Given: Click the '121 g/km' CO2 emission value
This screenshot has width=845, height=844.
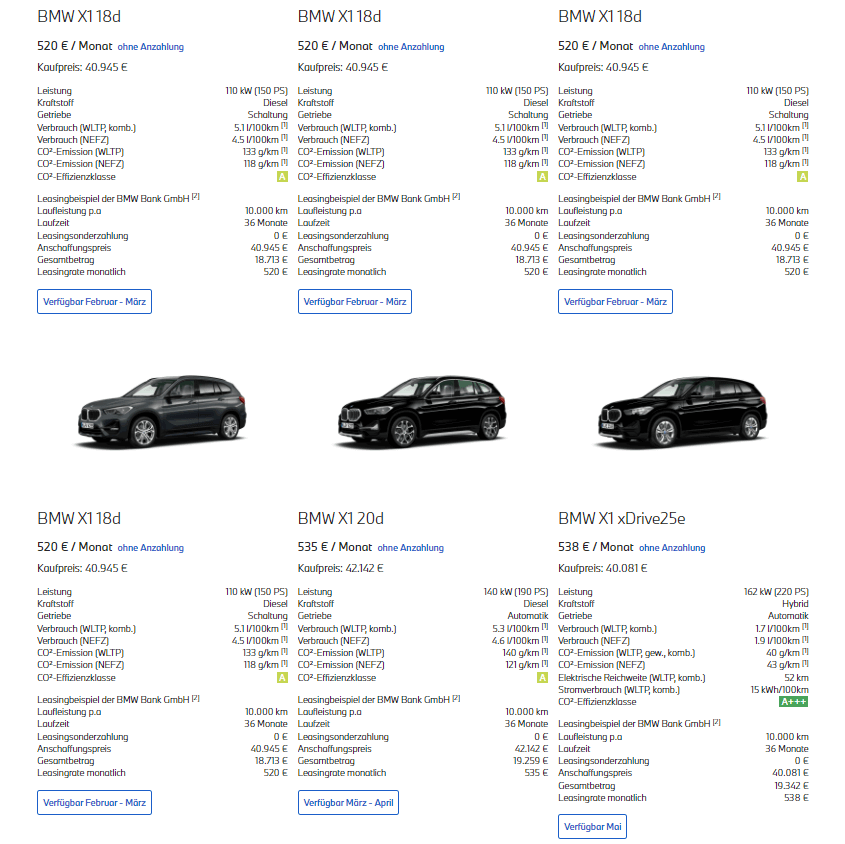Looking at the screenshot, I should (x=522, y=665).
